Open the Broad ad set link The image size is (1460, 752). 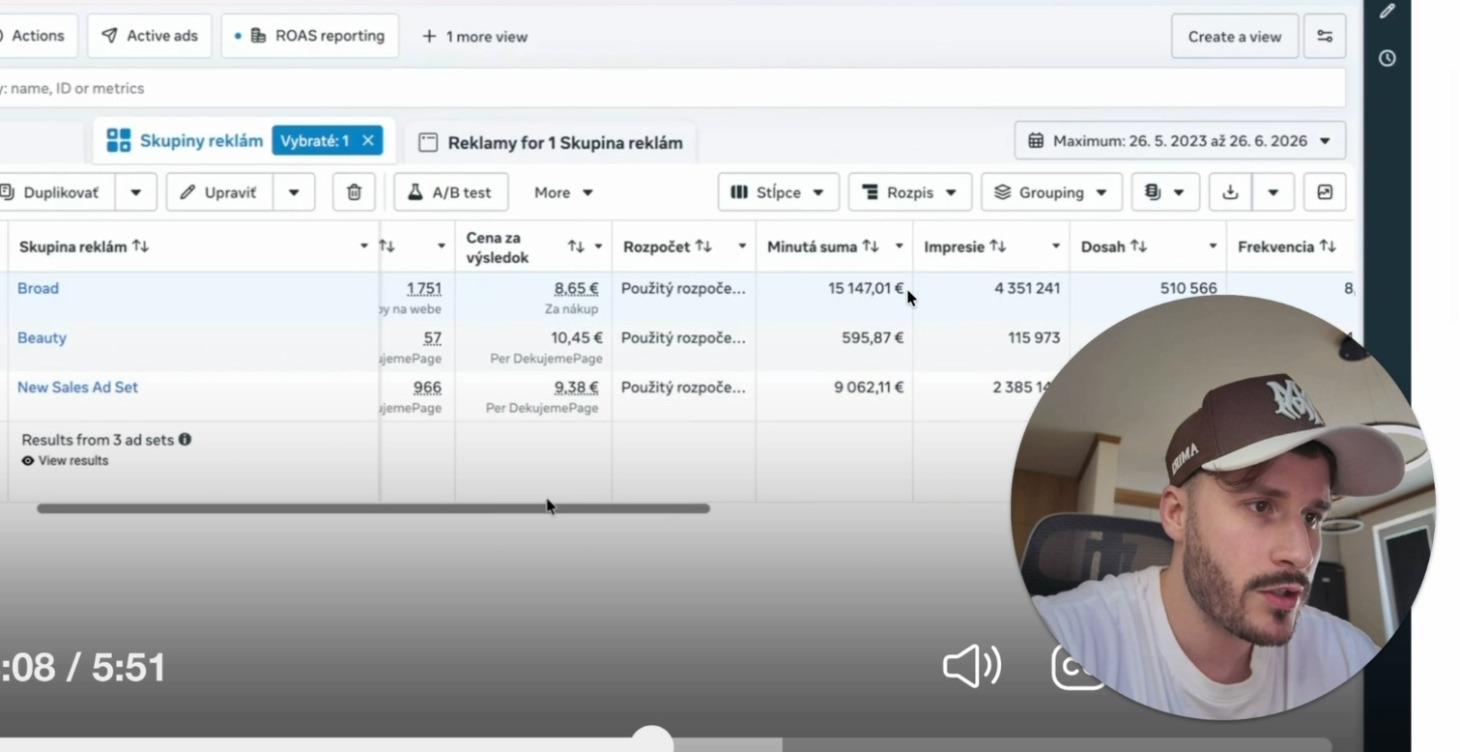click(x=38, y=288)
